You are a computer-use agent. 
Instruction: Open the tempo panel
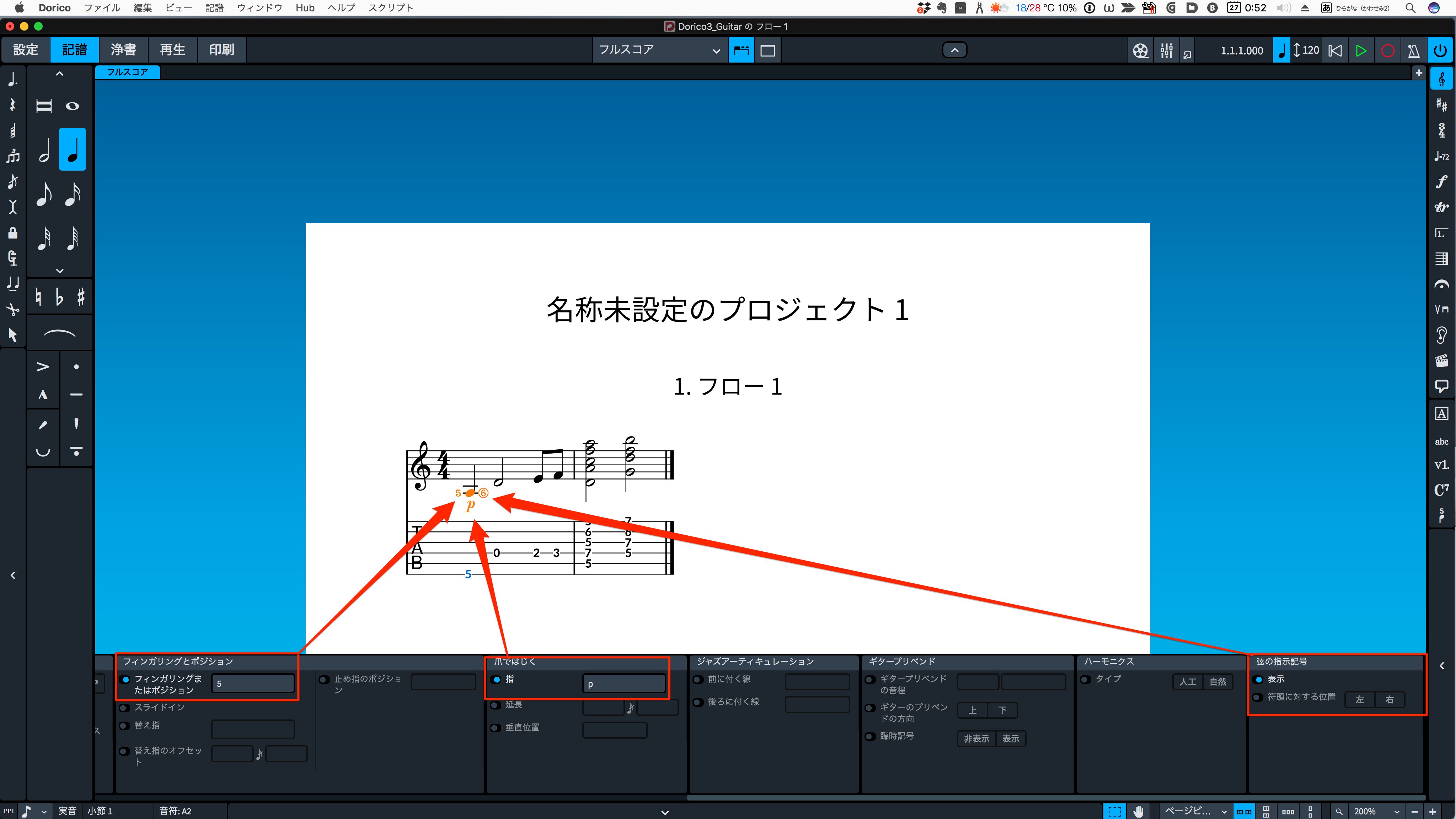(x=1442, y=156)
